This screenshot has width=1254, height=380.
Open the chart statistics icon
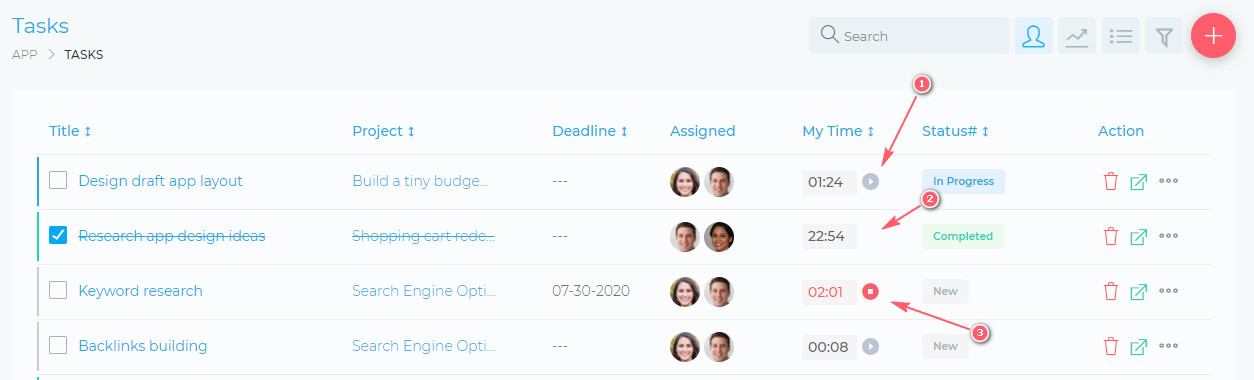[1077, 36]
